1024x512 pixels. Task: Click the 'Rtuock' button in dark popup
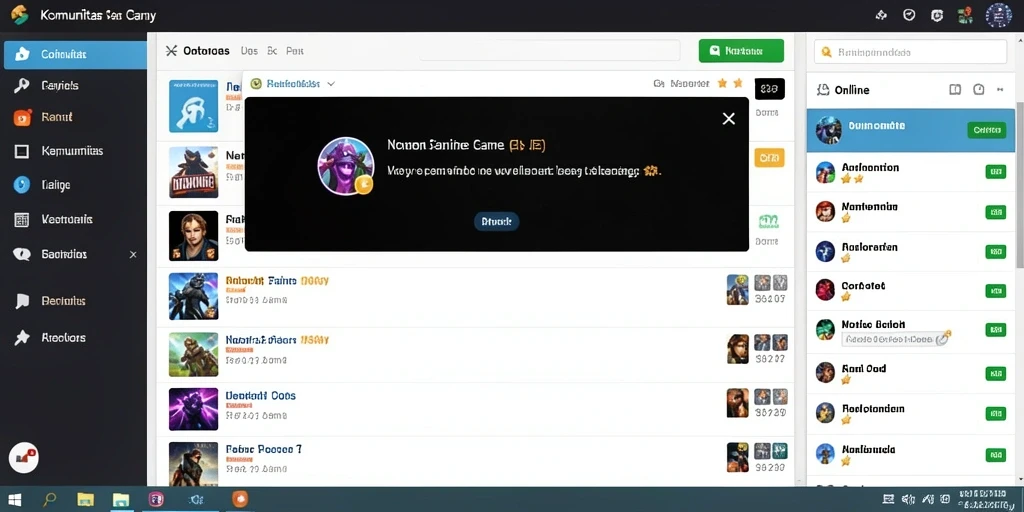496,222
